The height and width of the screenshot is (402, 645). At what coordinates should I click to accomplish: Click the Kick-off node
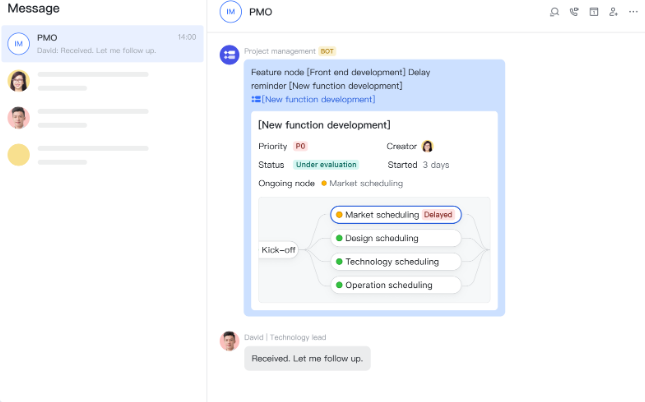(278, 250)
